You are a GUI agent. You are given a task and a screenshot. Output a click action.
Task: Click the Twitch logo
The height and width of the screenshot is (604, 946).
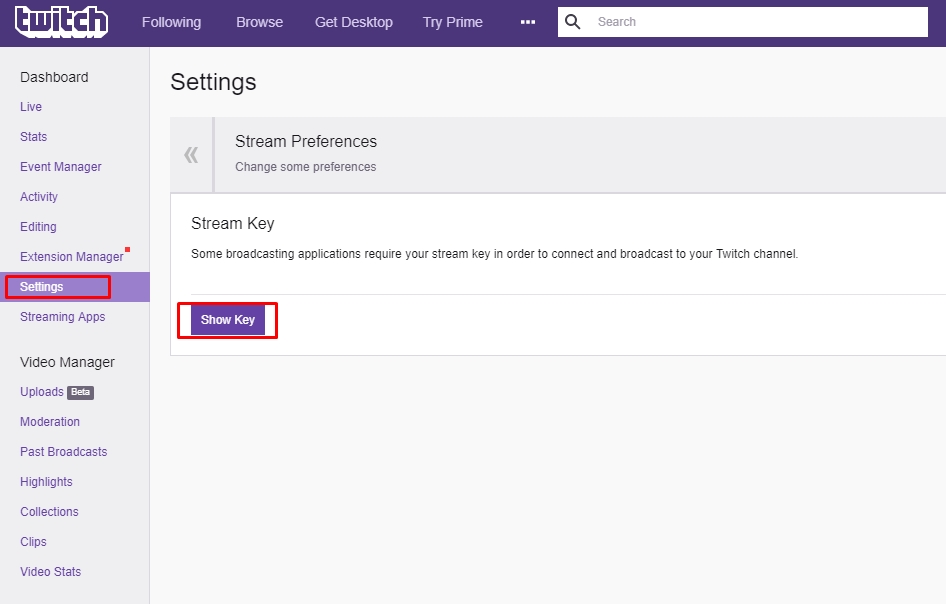click(x=61, y=22)
